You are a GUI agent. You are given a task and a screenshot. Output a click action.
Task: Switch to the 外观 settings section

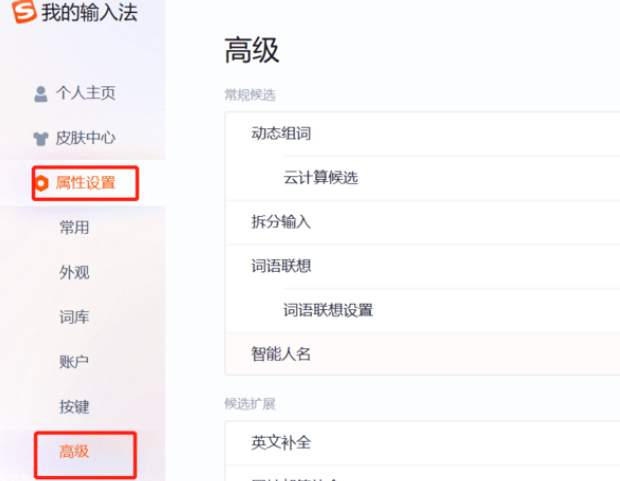[x=74, y=272]
